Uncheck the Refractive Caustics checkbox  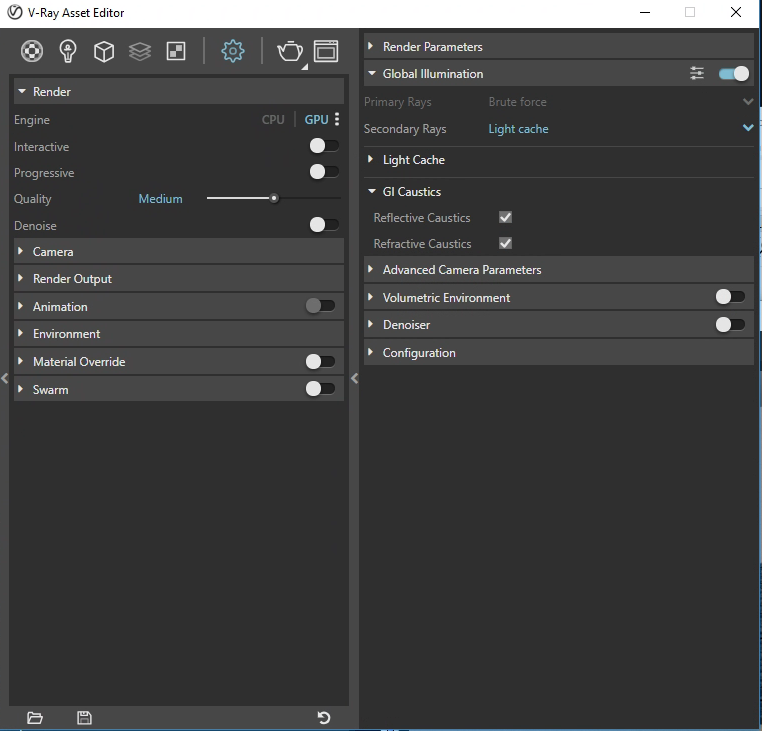click(x=505, y=243)
